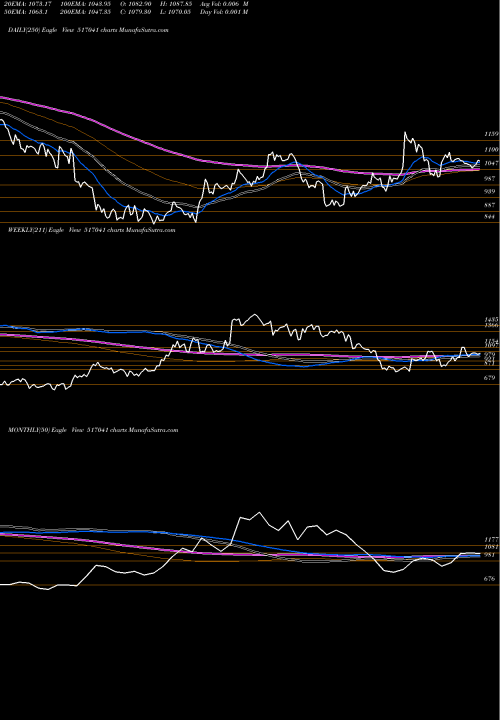The height and width of the screenshot is (720, 500).
Task: Select the low price 'L:' readout
Action: pyautogui.click(x=175, y=12)
